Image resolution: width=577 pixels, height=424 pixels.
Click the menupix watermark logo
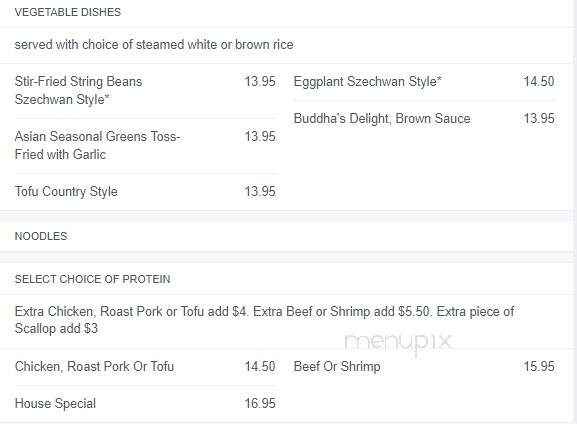point(398,343)
